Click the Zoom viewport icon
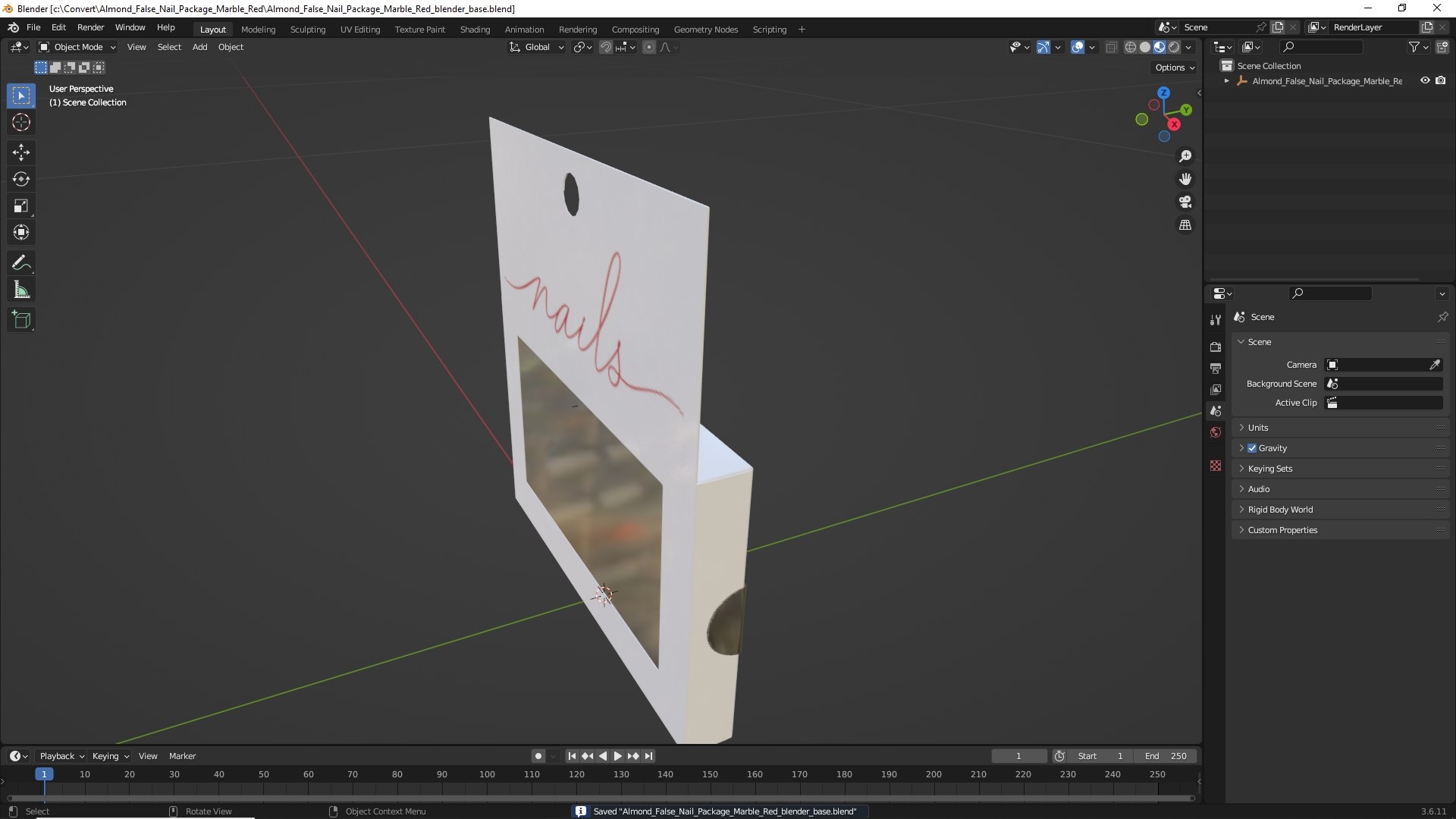Image resolution: width=1456 pixels, height=819 pixels. tap(1185, 156)
